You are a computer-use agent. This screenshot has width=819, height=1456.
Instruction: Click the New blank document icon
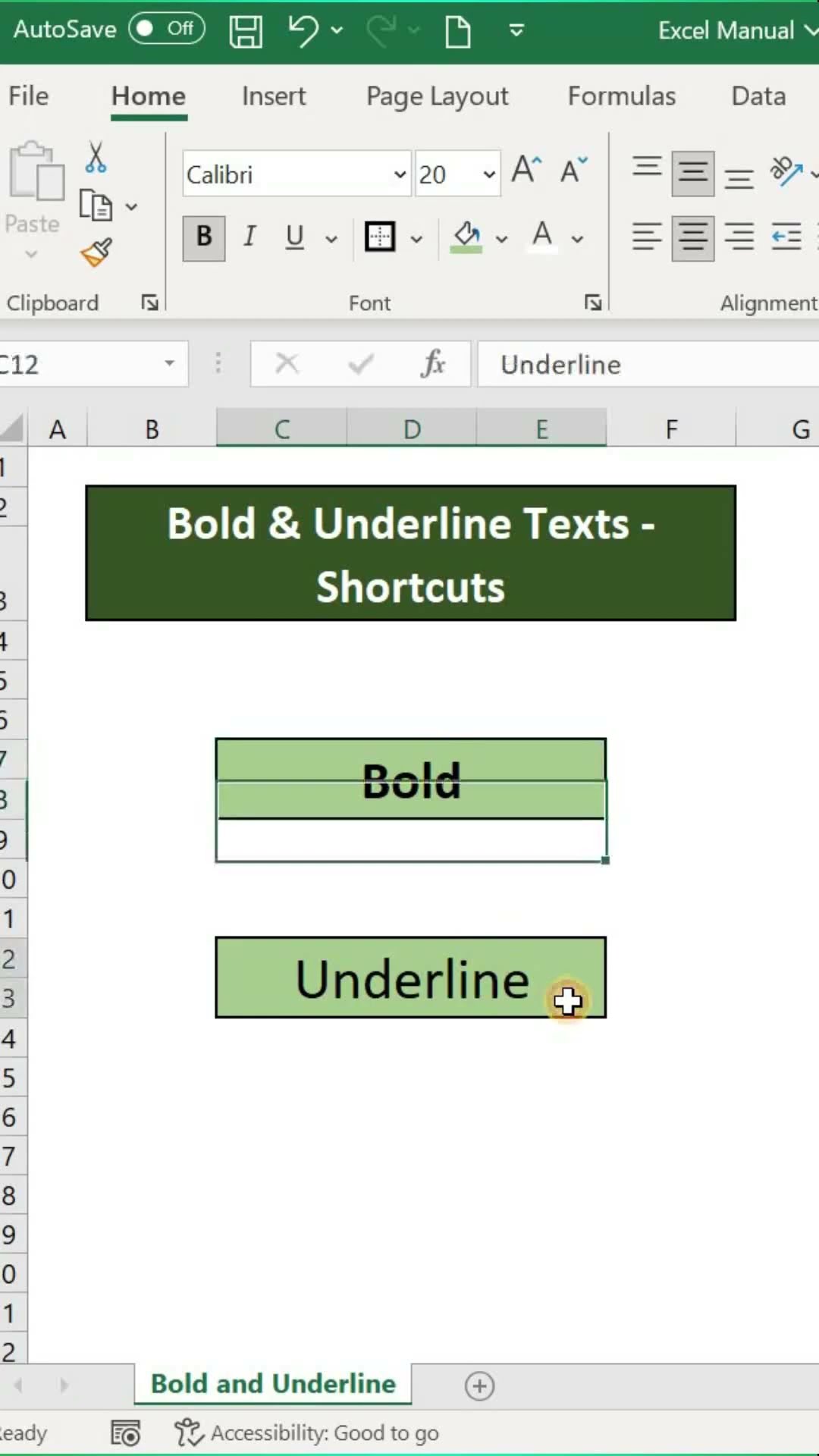click(457, 31)
